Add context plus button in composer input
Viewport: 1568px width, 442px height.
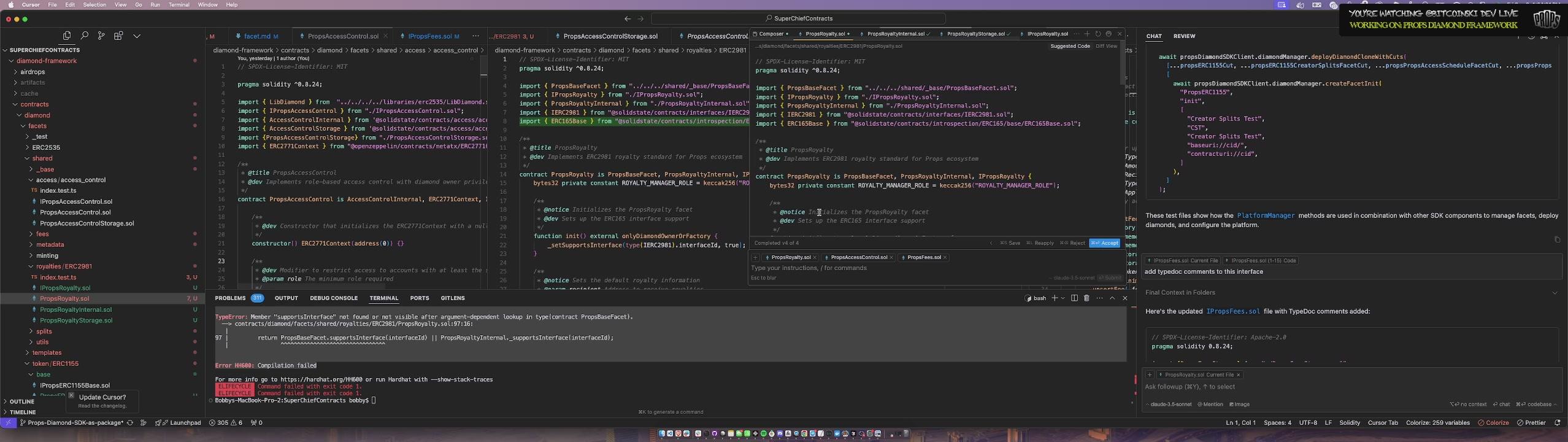pos(755,258)
